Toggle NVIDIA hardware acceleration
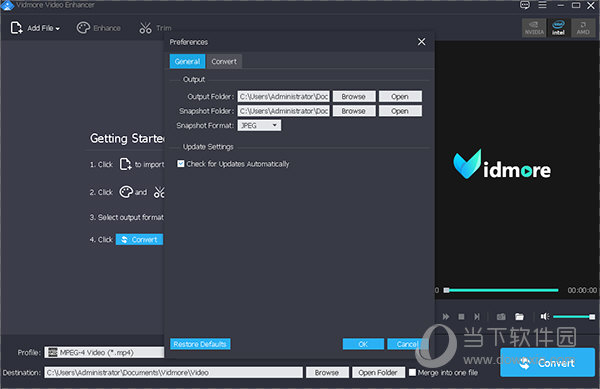The height and width of the screenshot is (389, 600). [x=534, y=28]
